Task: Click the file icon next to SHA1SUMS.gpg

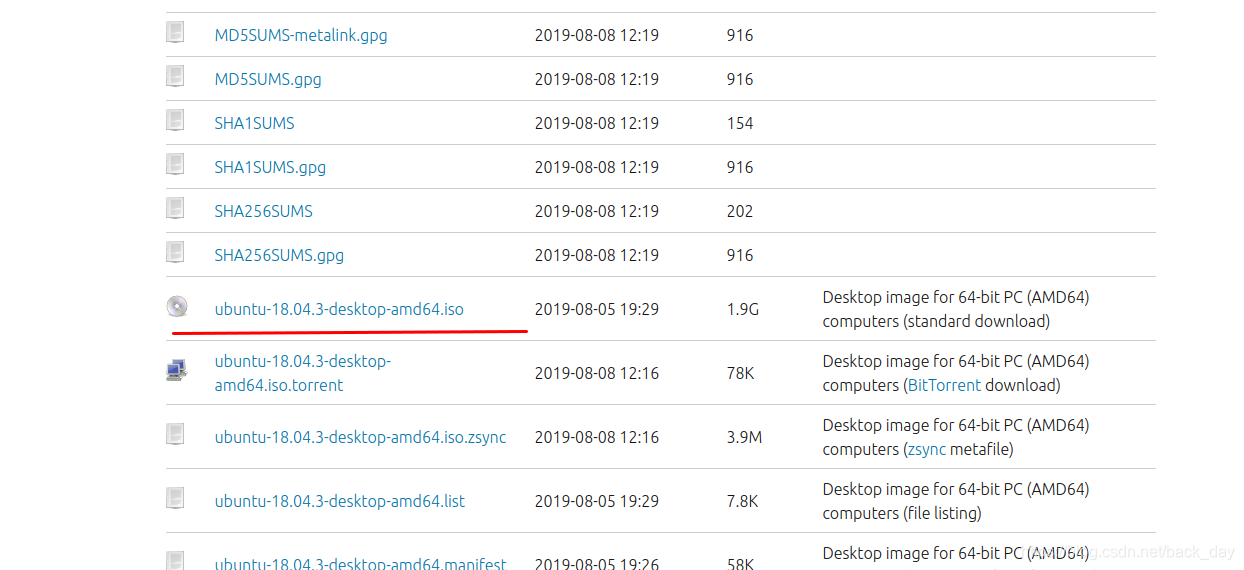Action: coord(176,163)
